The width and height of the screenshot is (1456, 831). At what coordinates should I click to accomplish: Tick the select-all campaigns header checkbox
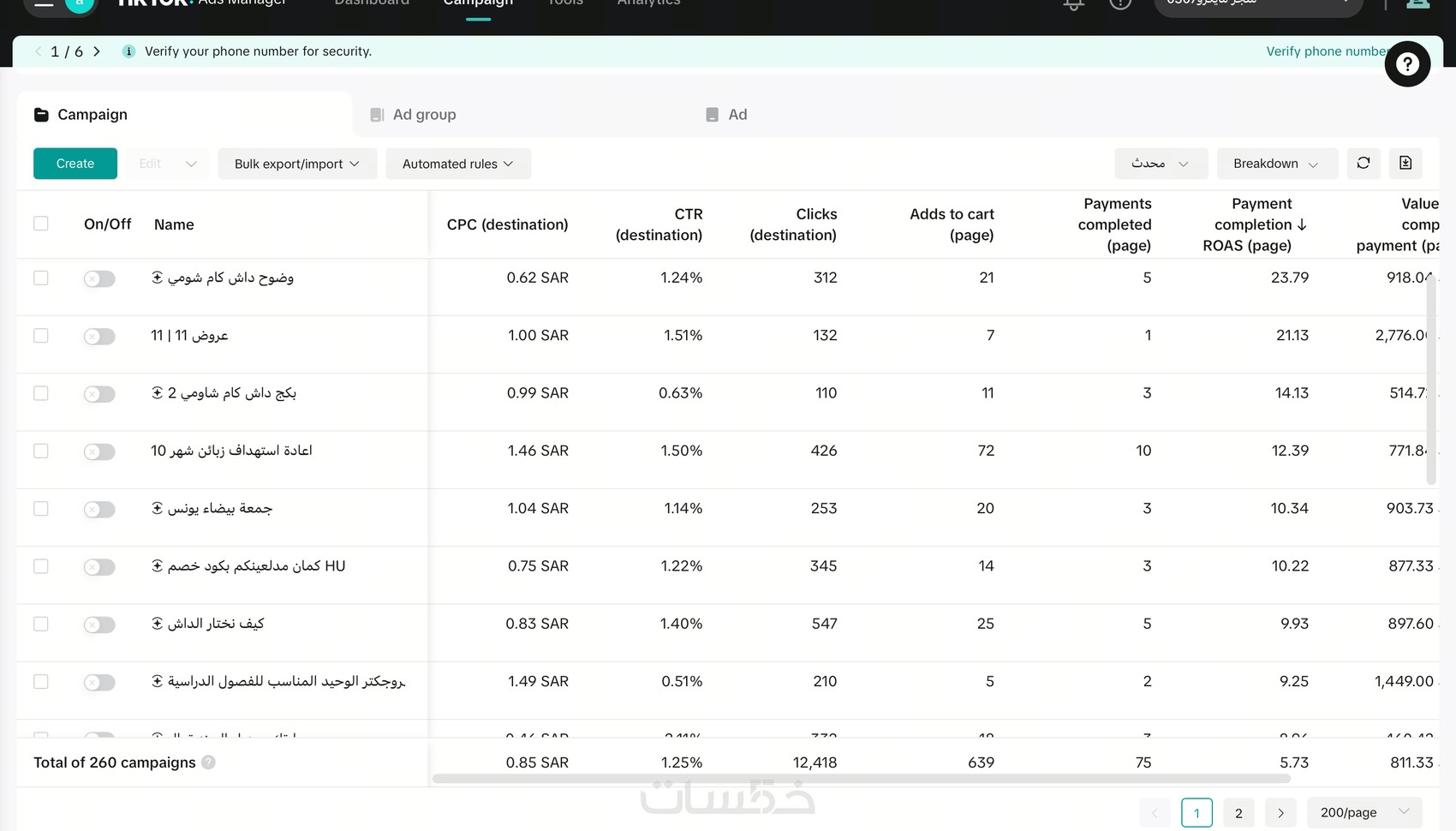pyautogui.click(x=41, y=224)
